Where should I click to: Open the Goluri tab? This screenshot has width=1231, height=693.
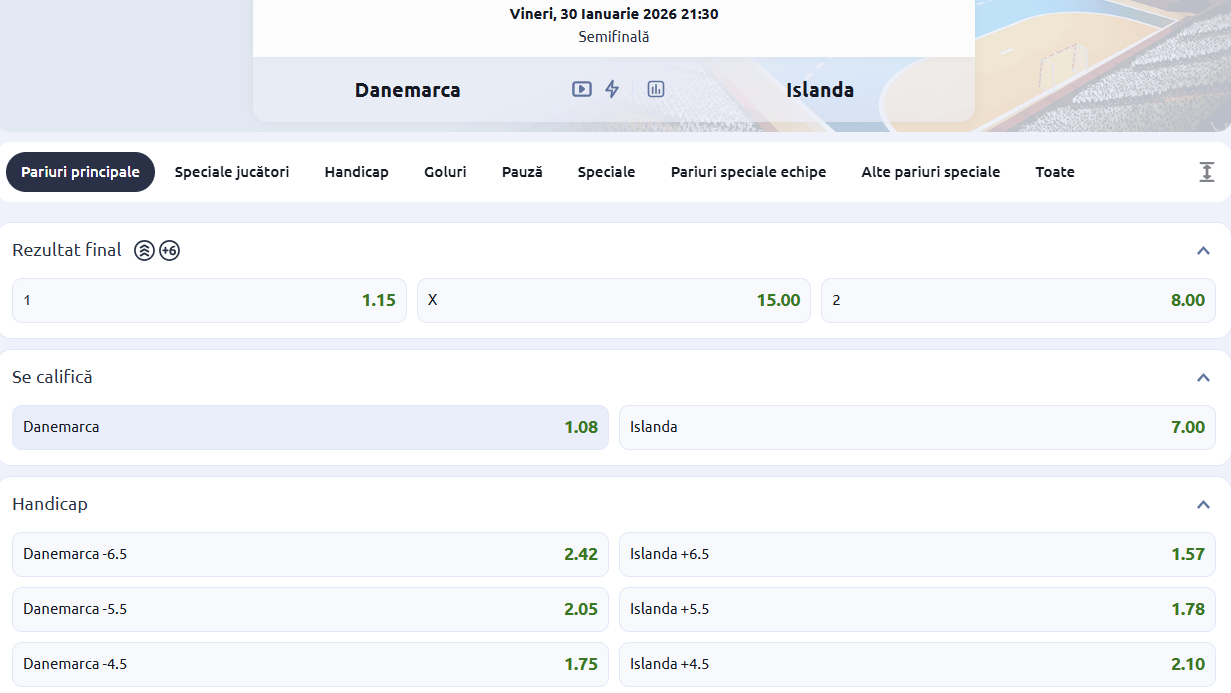coord(445,172)
